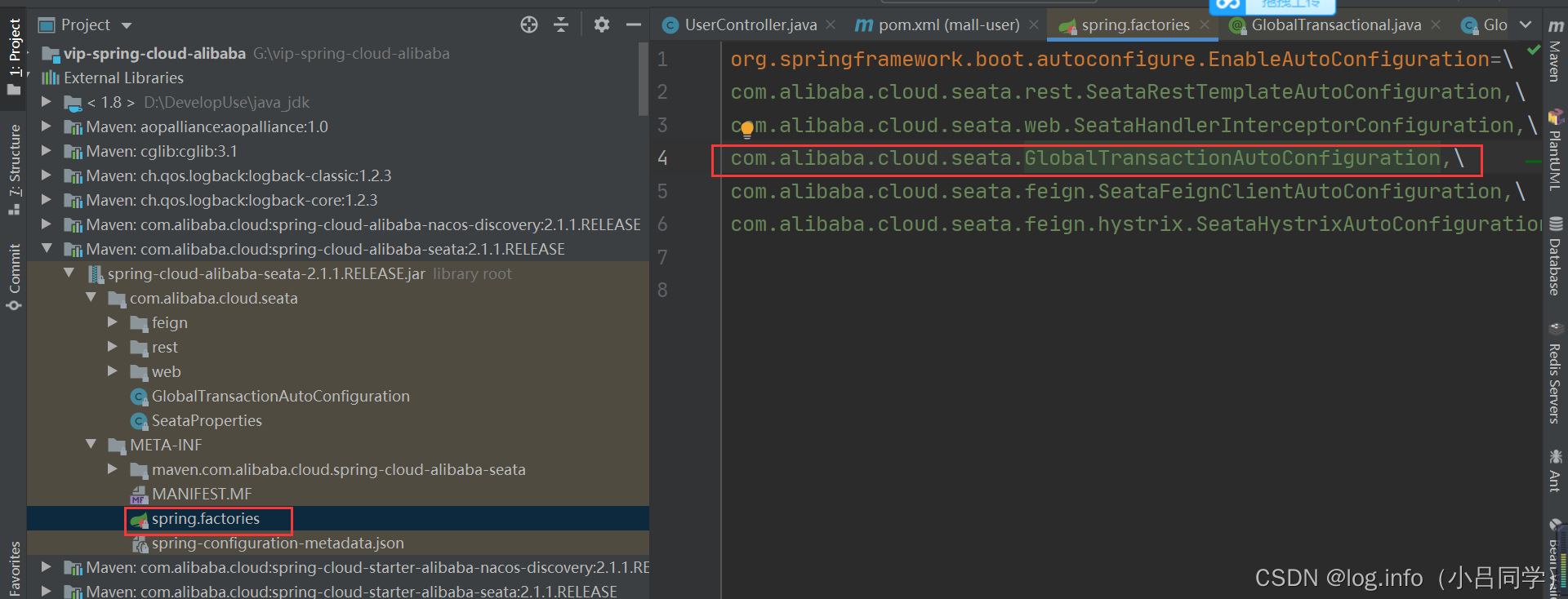Select the feign folder row
The width and height of the screenshot is (1568, 599).
point(338,322)
